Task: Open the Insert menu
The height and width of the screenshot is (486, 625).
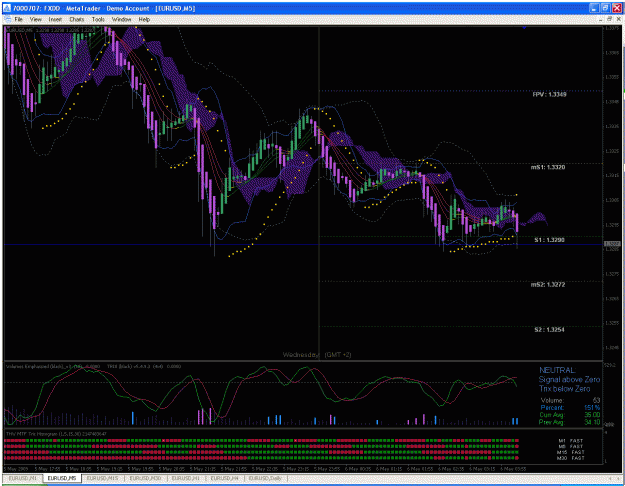Action: 55,19
